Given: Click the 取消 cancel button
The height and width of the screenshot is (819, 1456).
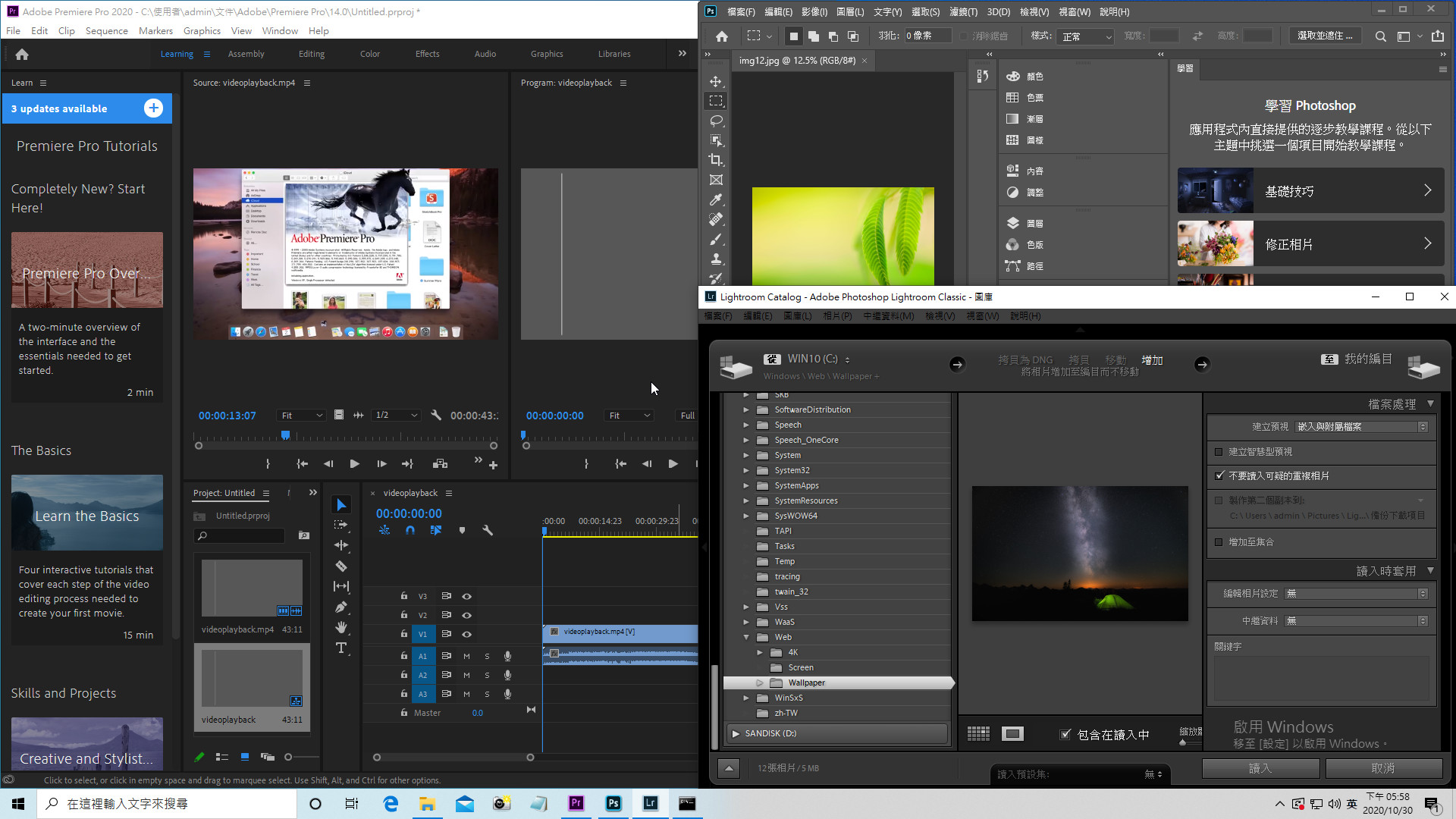Looking at the screenshot, I should point(1382,768).
